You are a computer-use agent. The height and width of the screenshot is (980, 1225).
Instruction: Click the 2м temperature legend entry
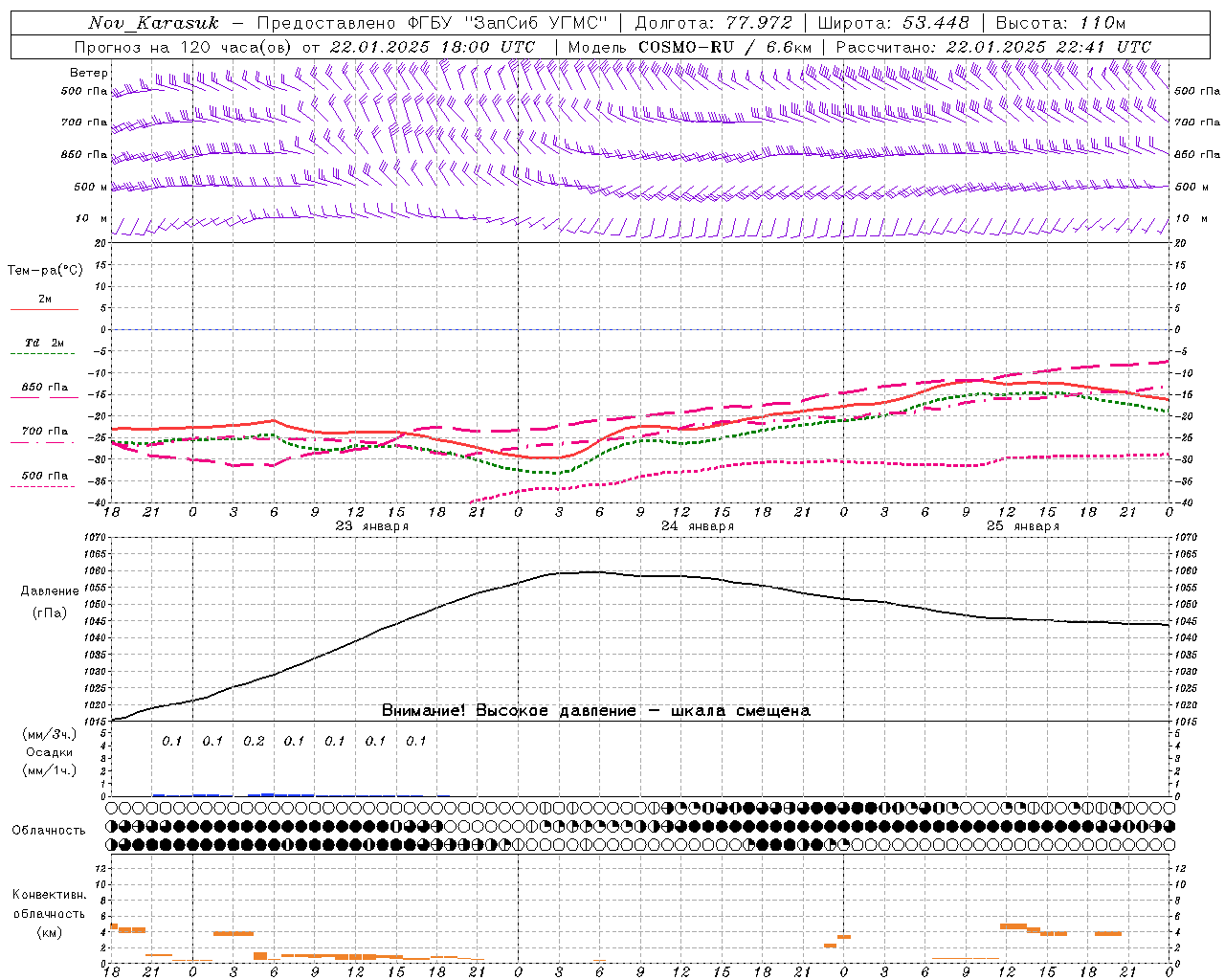(45, 300)
